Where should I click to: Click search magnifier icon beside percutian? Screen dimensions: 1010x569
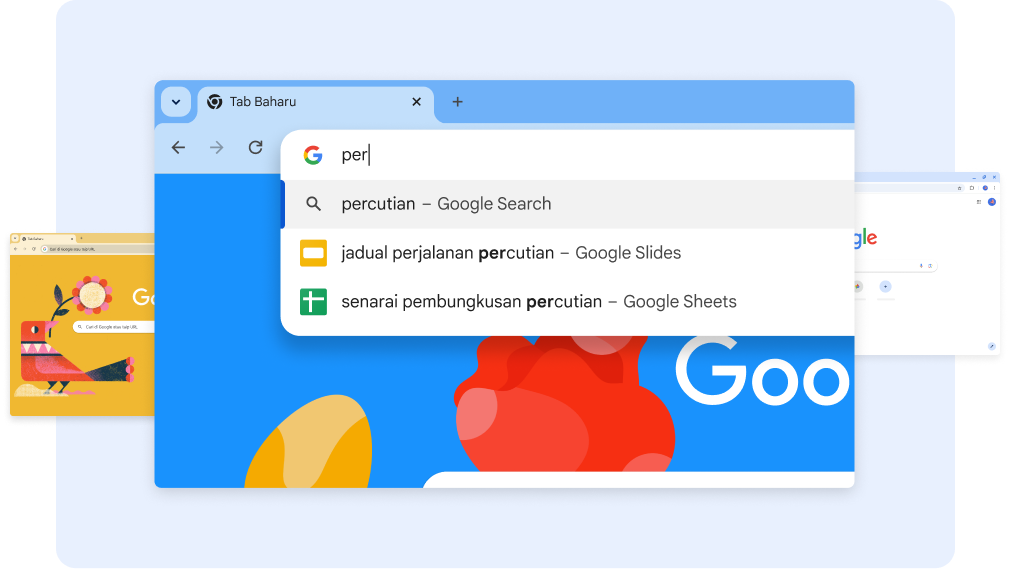(313, 204)
